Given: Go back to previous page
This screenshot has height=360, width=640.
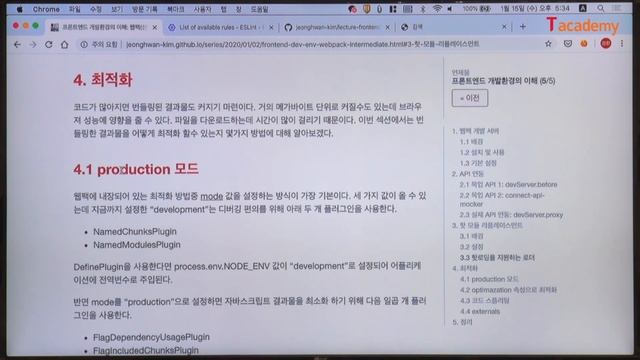Looking at the screenshot, I should click(x=17, y=44).
